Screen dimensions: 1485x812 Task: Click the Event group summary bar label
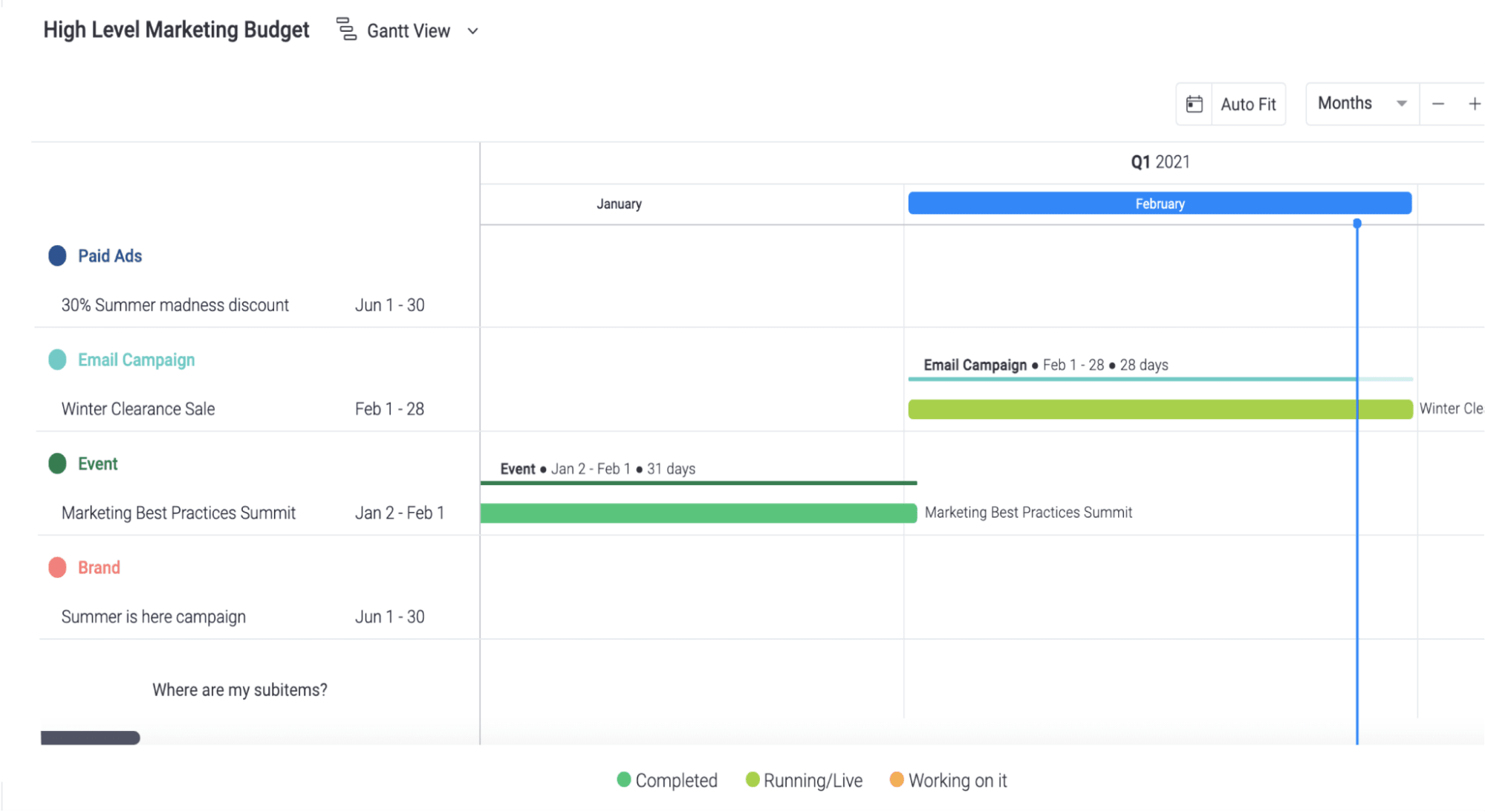(598, 469)
